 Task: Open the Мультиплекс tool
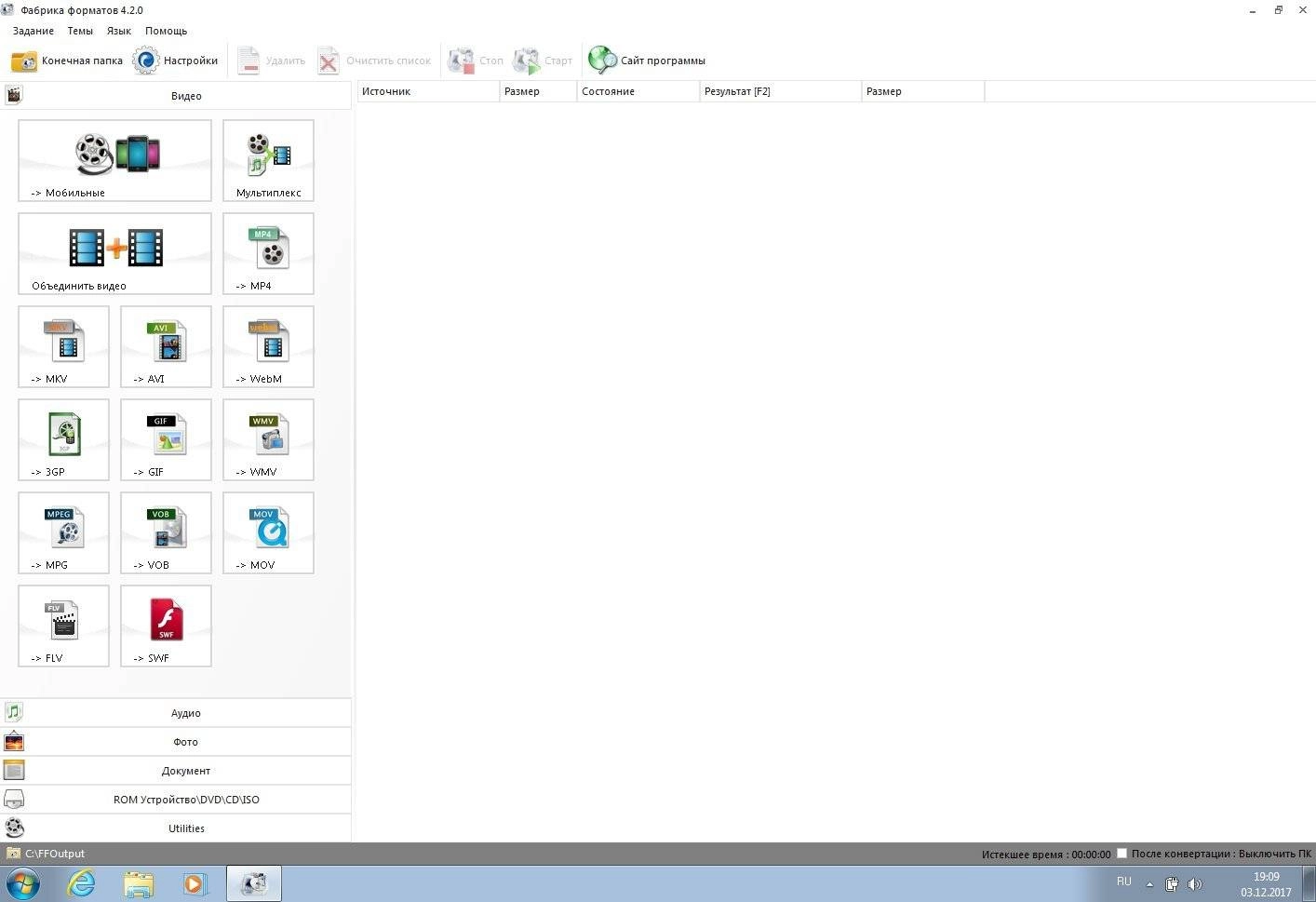tap(268, 160)
